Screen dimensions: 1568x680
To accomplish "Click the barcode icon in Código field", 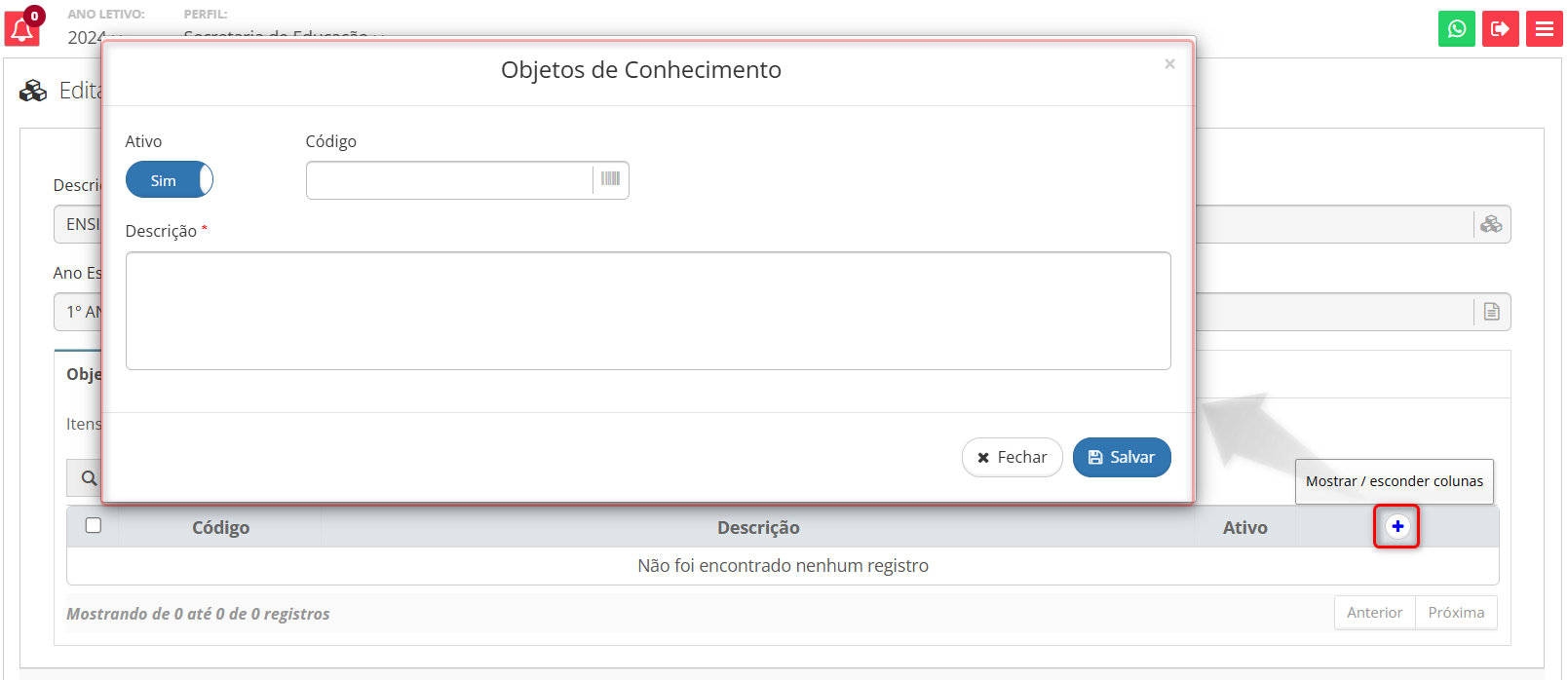I will (610, 179).
